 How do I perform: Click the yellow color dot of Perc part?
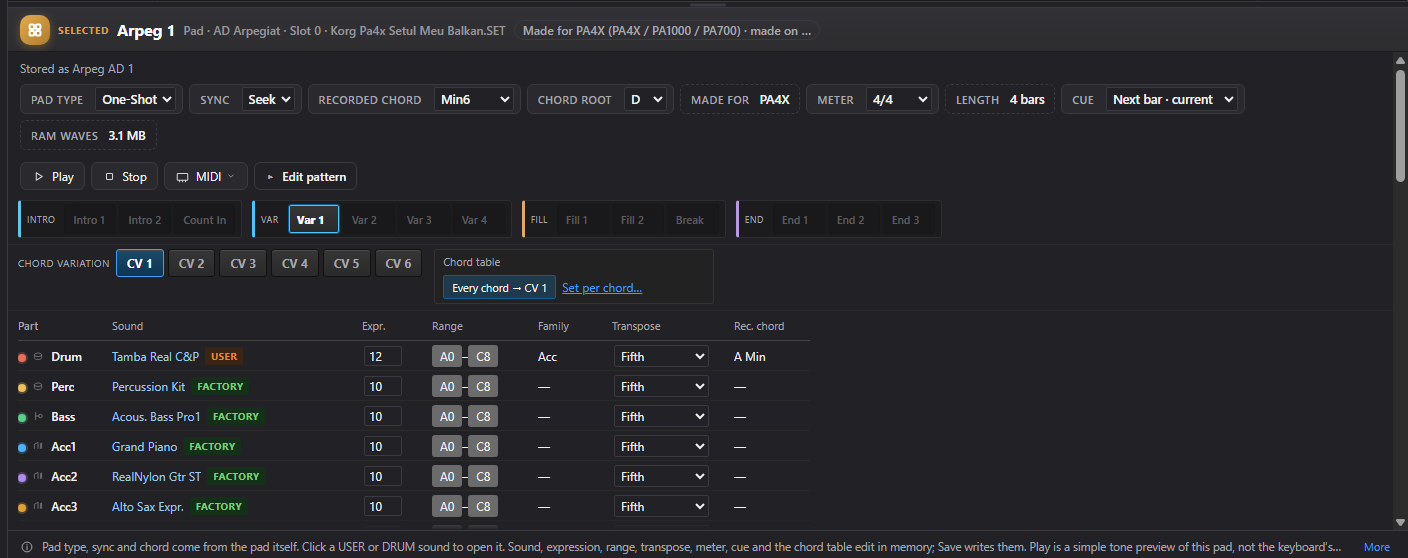click(x=22, y=387)
